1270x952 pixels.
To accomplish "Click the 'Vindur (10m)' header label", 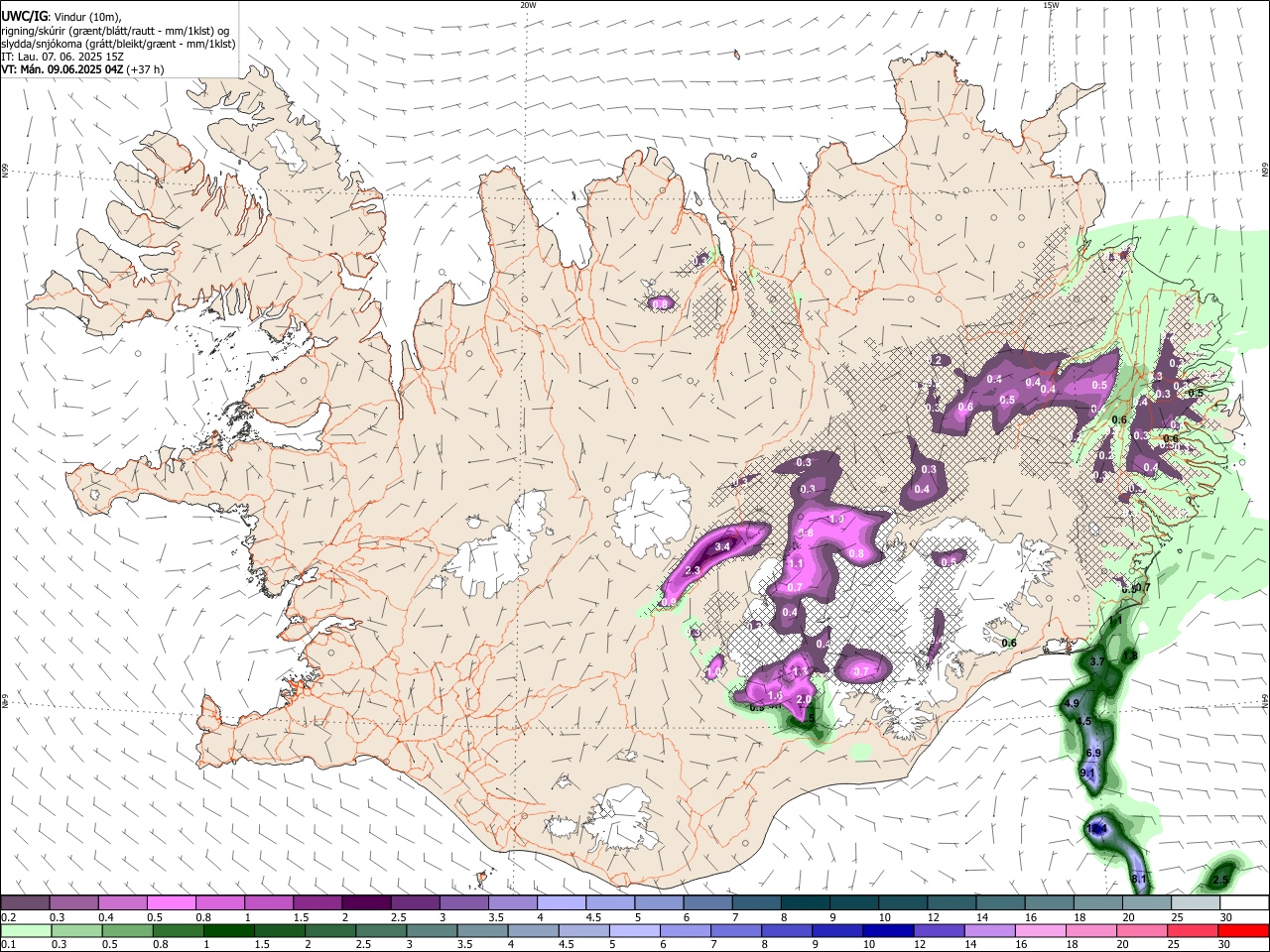I will [86, 16].
